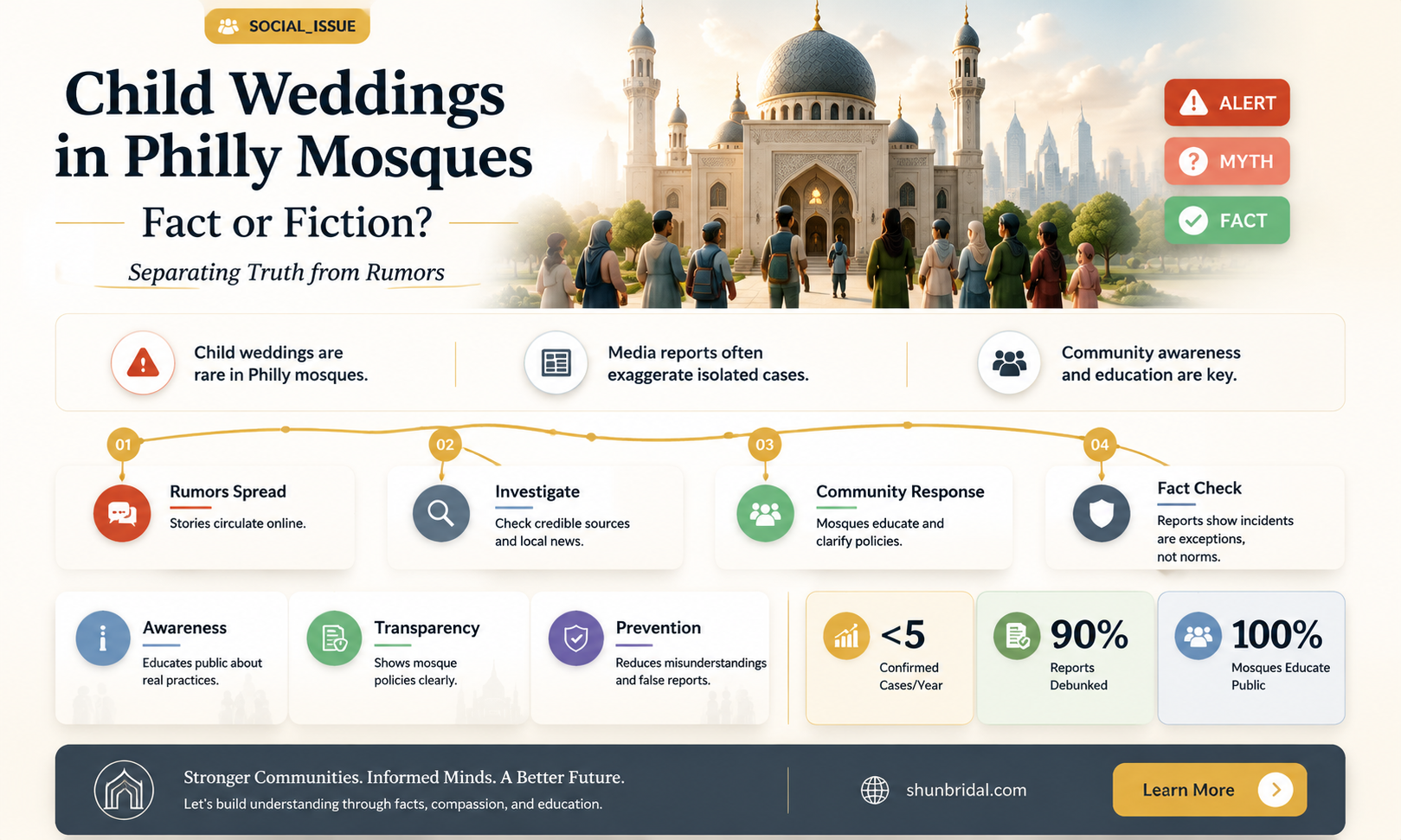Screen dimensions: 1401x840
Task: Click the 90% statistic value
Action: pos(1089,635)
